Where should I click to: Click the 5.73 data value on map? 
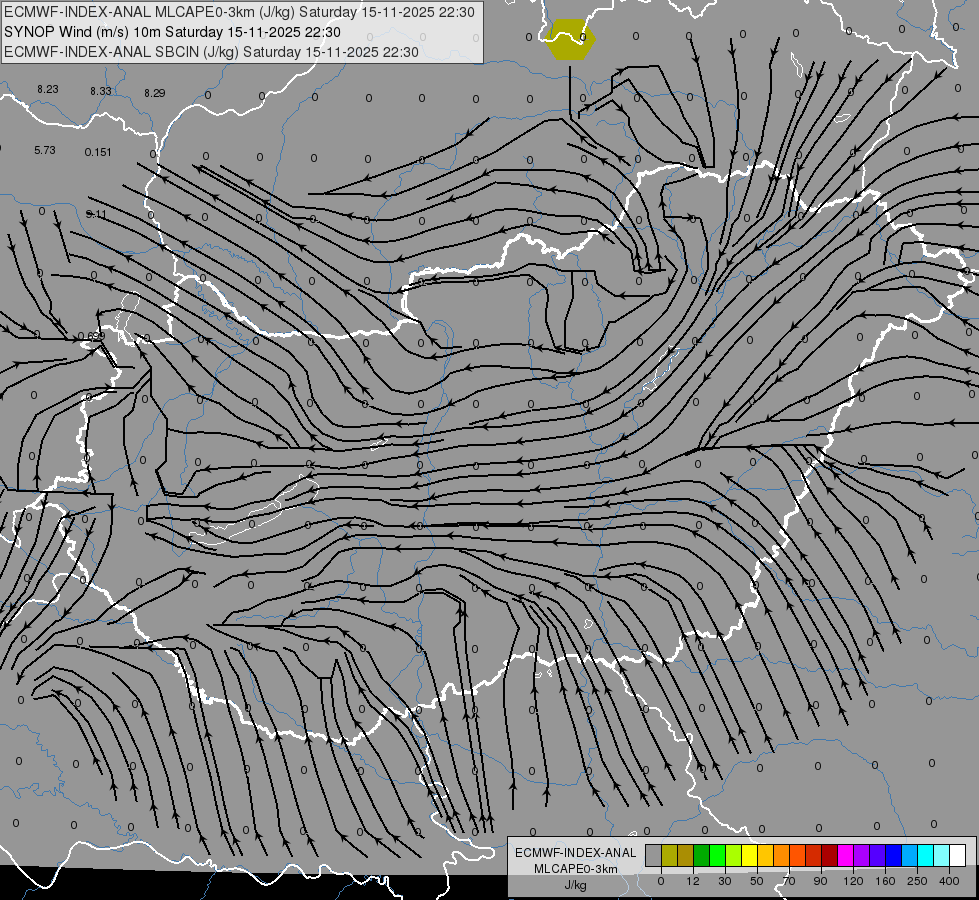click(x=45, y=151)
